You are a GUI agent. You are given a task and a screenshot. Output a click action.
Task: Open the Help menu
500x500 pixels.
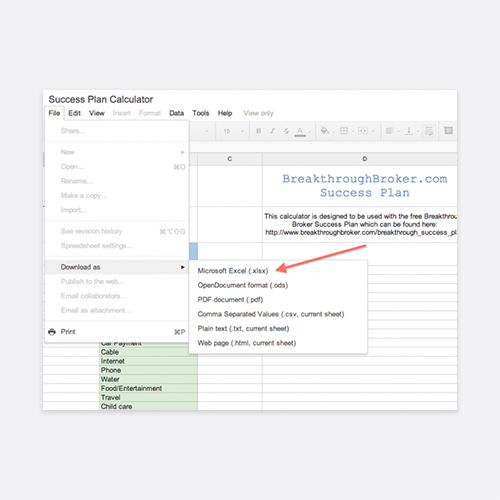(225, 113)
